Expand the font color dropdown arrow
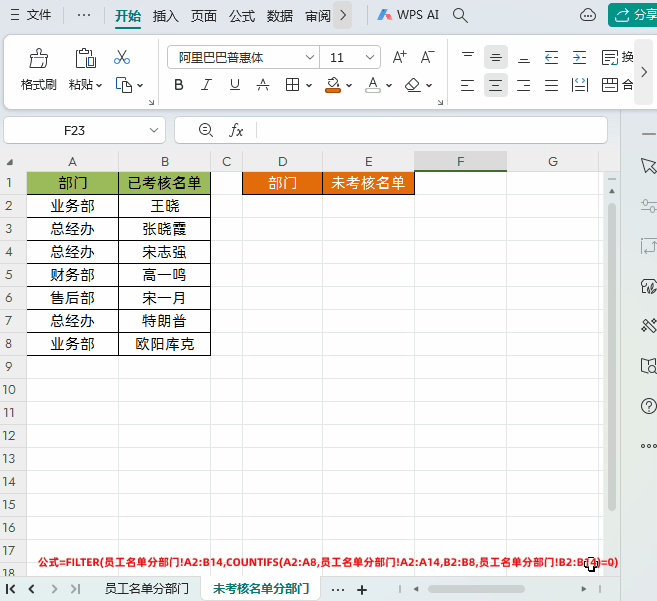This screenshot has height=601, width=657. point(389,85)
